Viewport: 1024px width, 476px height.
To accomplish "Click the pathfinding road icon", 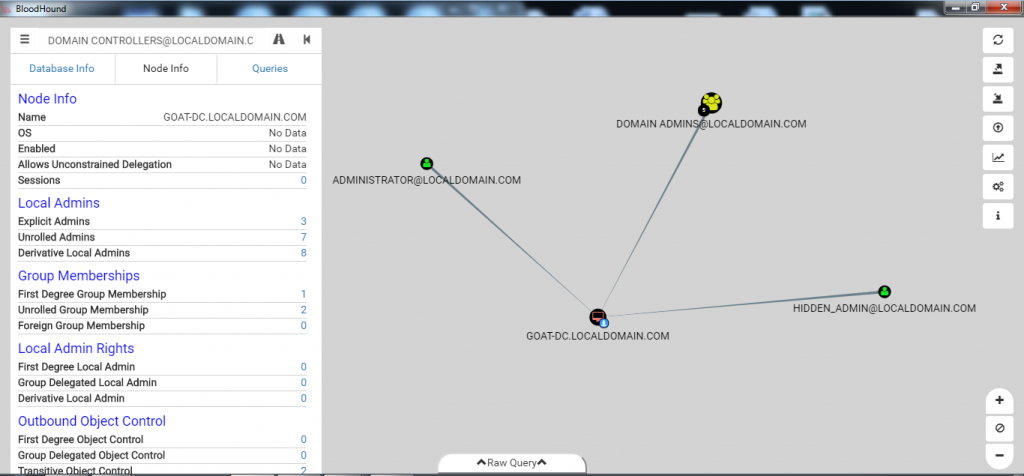I will pos(278,40).
